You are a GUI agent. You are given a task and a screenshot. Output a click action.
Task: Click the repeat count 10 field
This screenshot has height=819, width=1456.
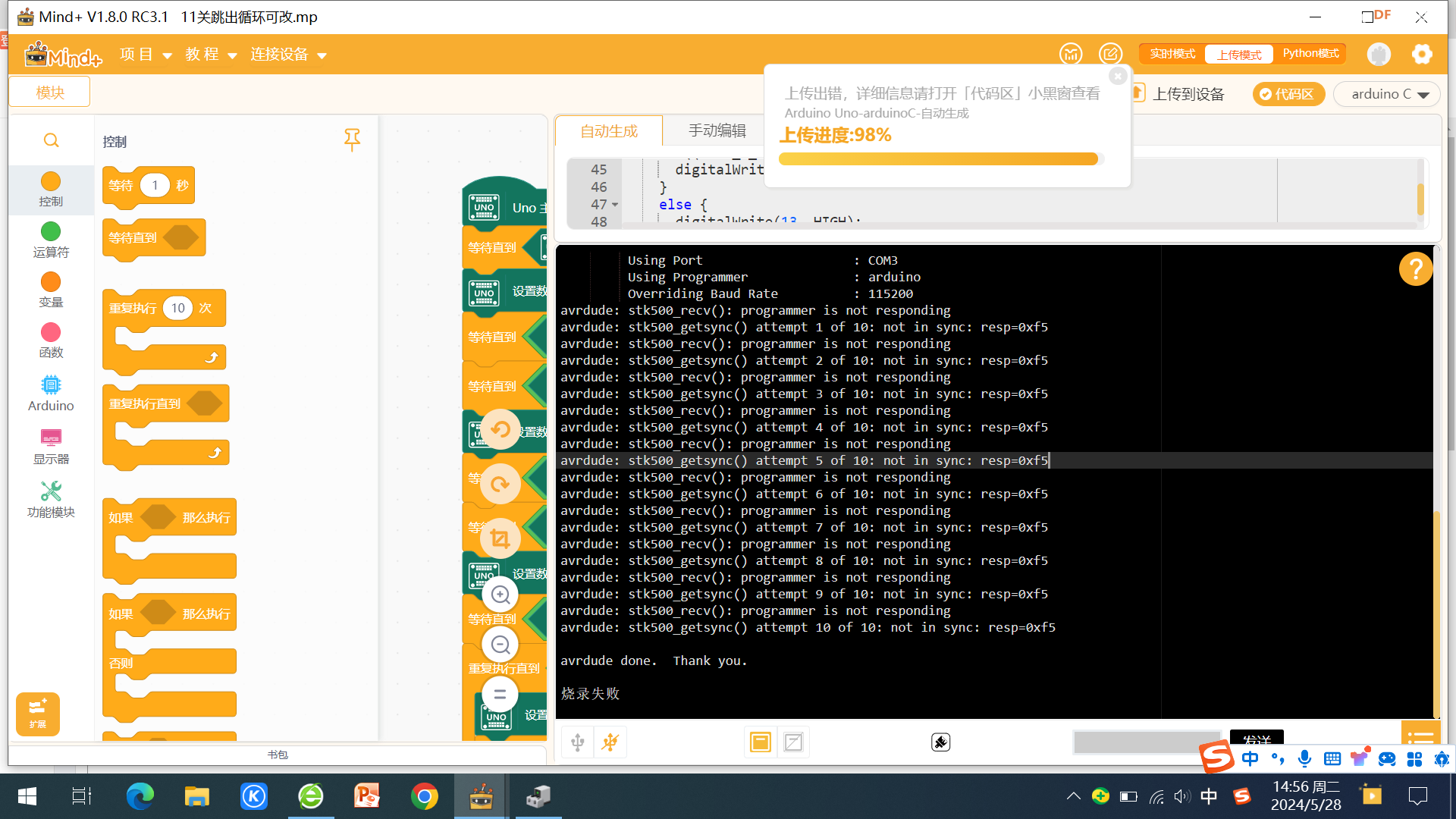point(178,308)
